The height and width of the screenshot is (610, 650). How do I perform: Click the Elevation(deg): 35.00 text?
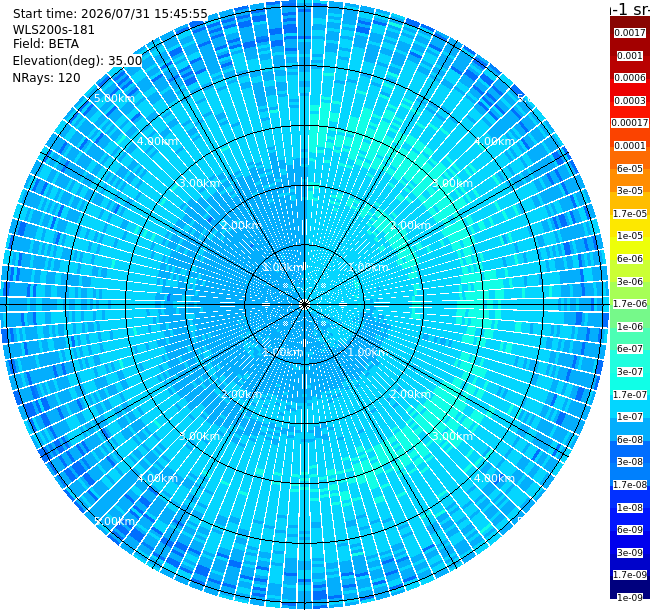(x=77, y=61)
